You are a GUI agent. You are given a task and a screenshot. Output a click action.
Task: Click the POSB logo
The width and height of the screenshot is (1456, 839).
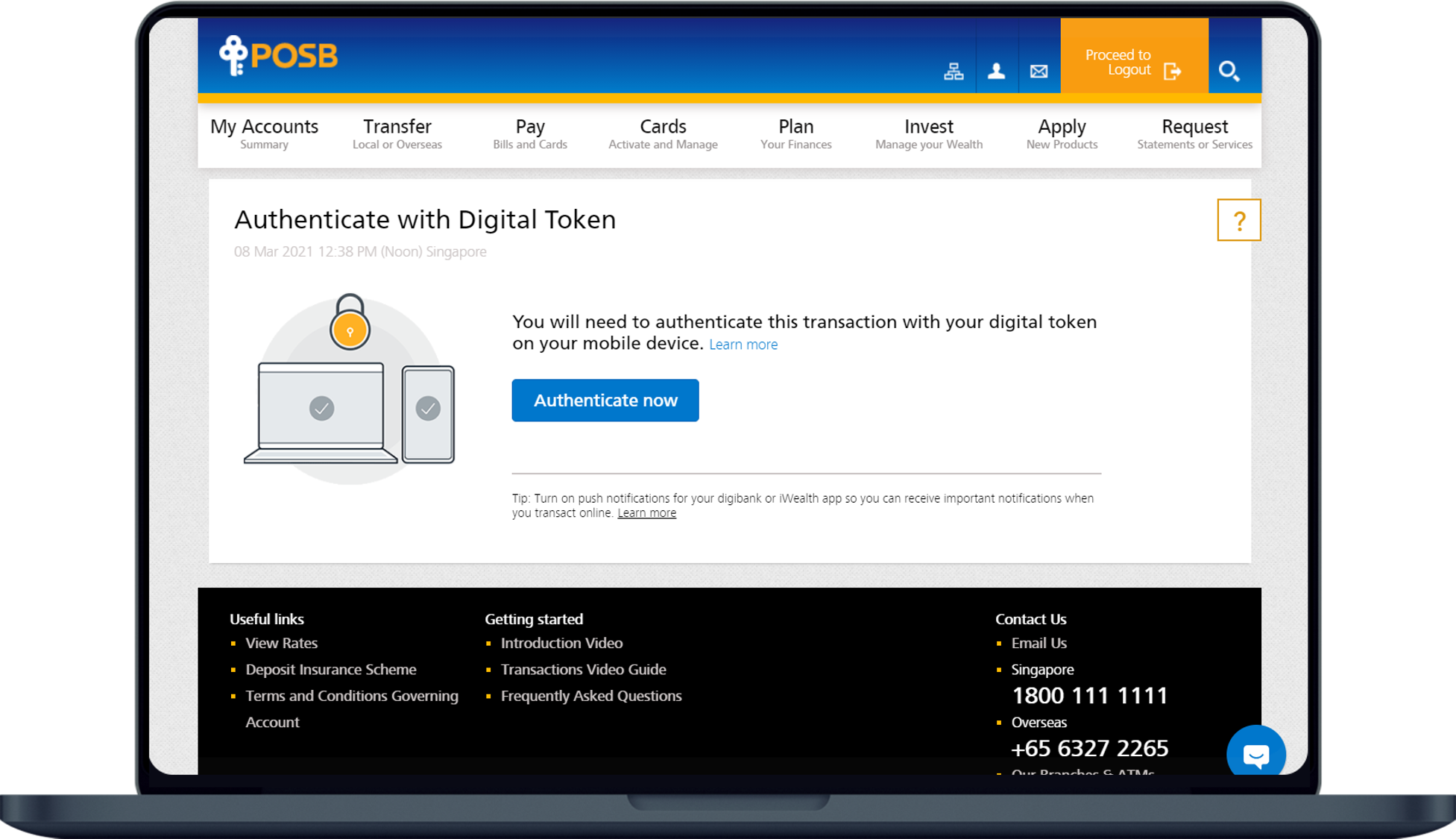point(278,56)
